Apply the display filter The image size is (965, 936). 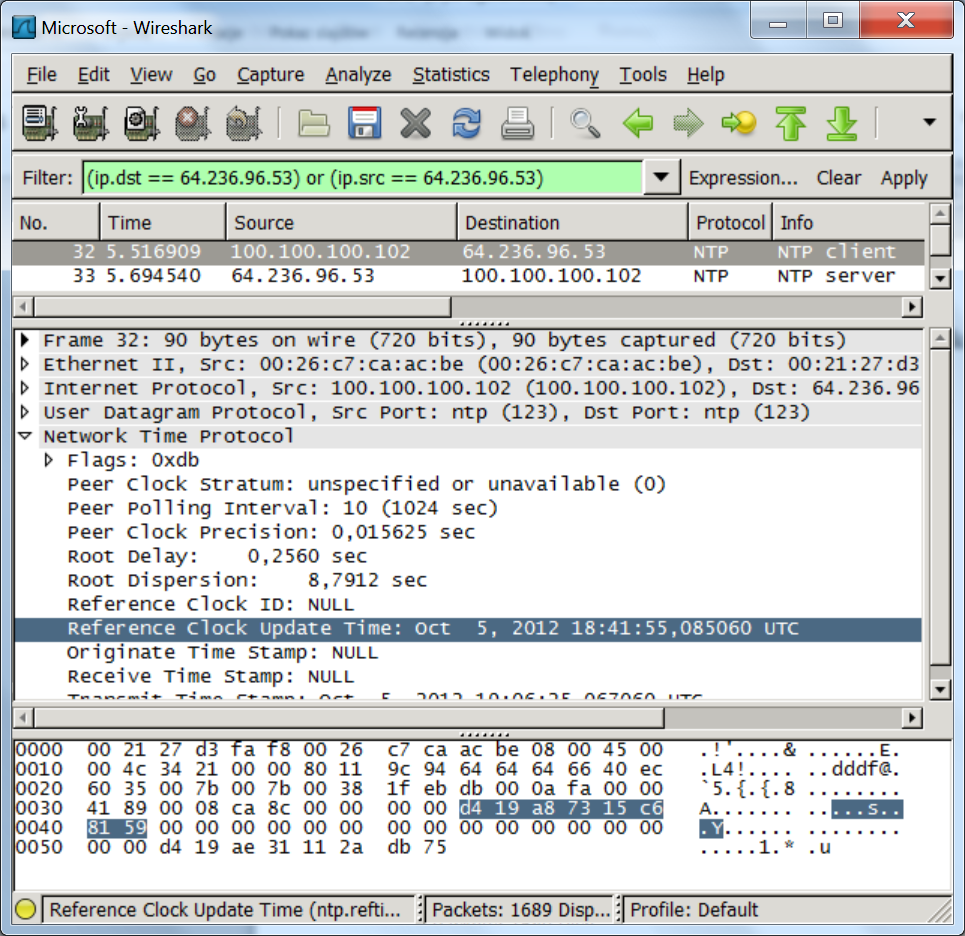coord(903,178)
